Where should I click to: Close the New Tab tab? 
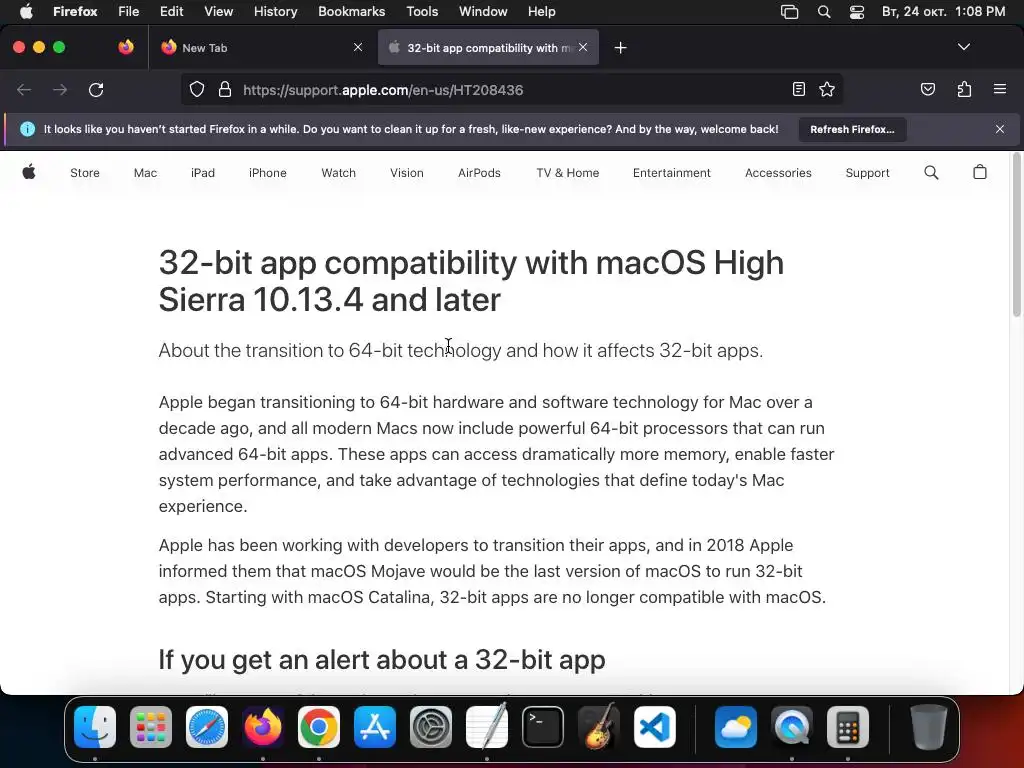(358, 47)
